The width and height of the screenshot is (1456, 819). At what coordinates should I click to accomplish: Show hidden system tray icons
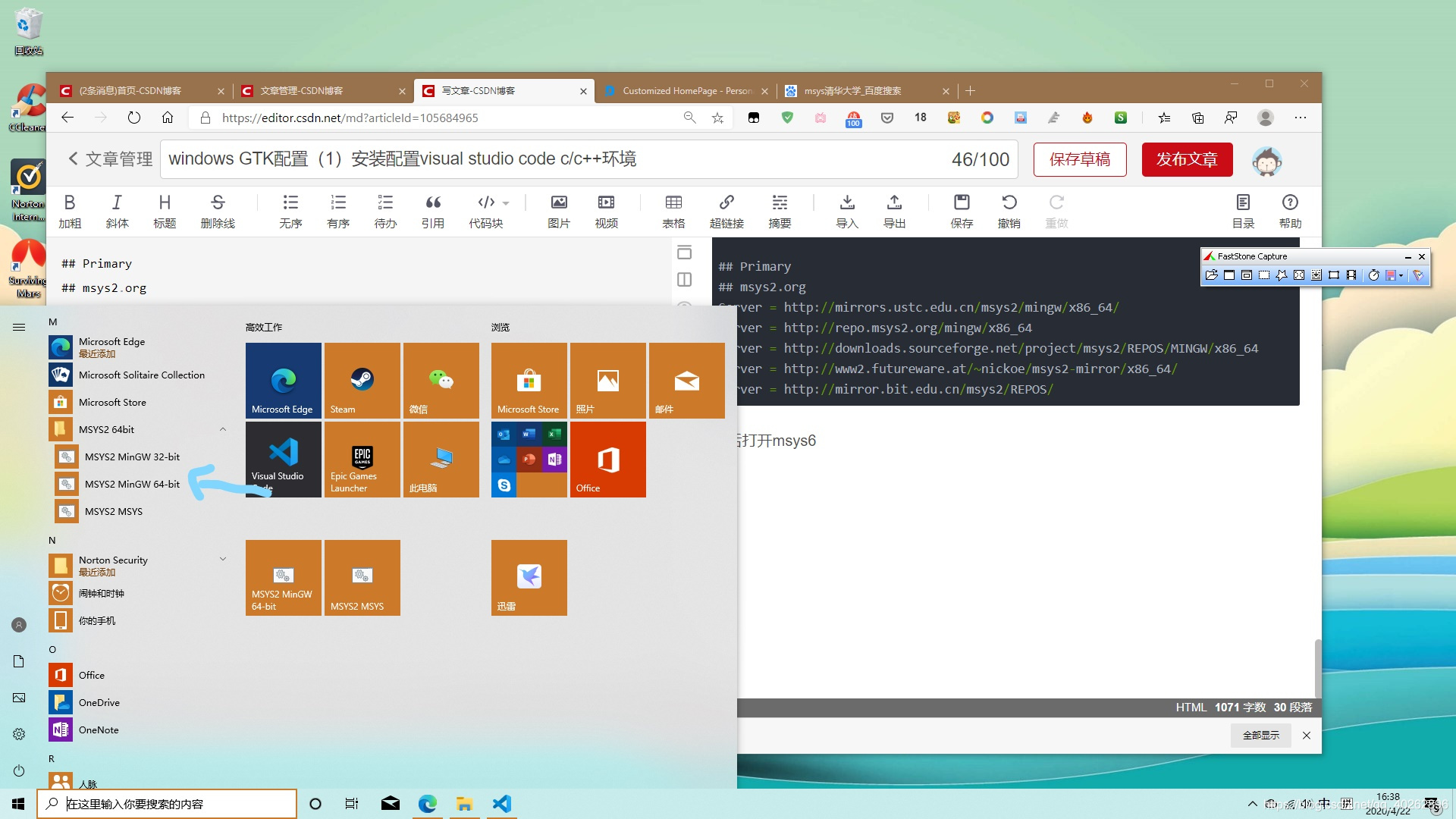pos(1252,804)
